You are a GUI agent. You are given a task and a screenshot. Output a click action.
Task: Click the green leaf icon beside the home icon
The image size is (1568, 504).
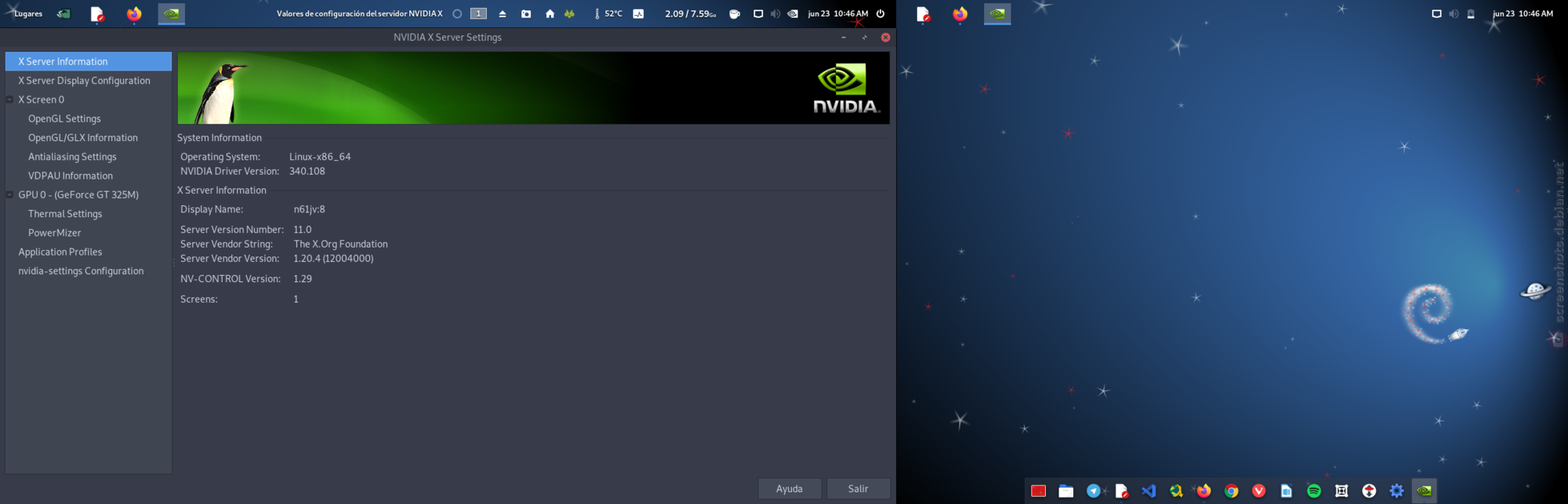click(x=570, y=13)
